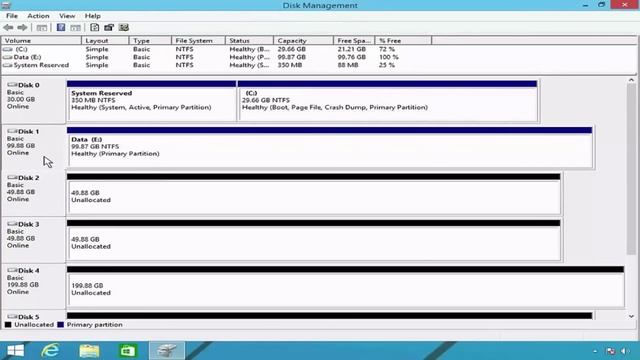Screen dimensions: 640x360
Task: Select the System Reserved drive icon in list
Action: (8, 65)
